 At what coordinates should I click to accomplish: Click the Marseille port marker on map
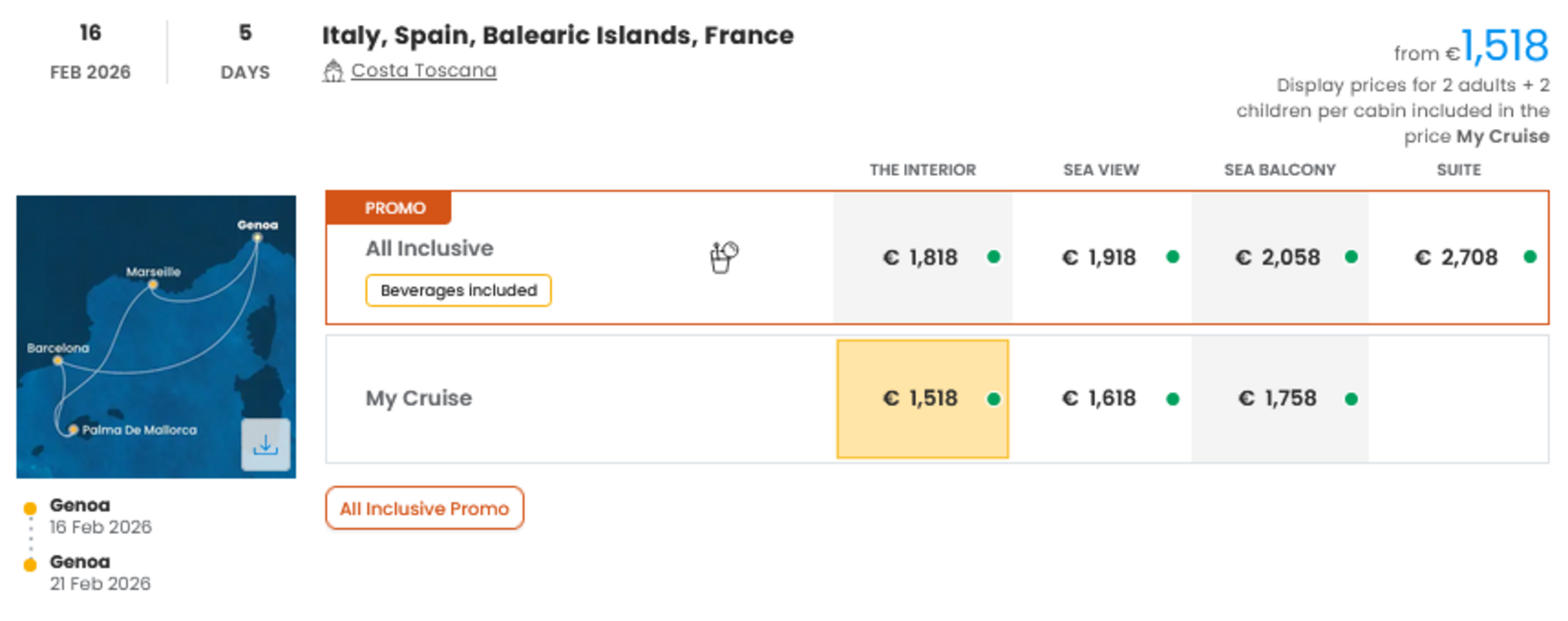click(153, 285)
